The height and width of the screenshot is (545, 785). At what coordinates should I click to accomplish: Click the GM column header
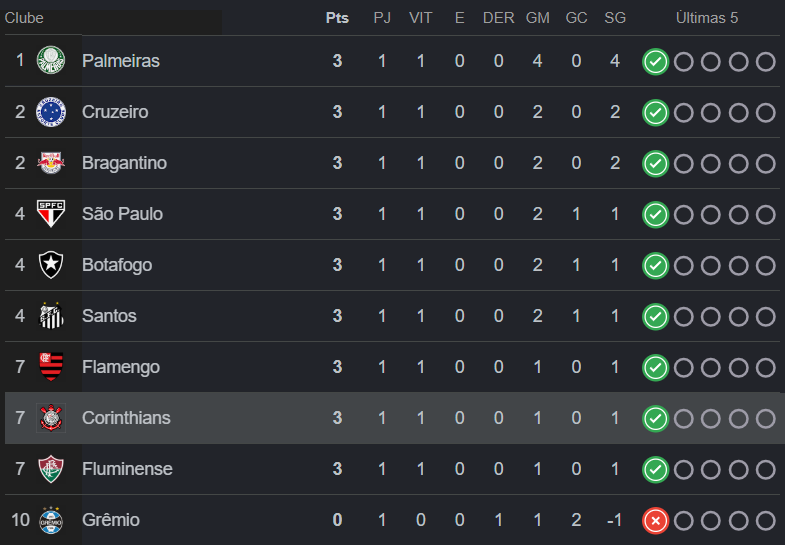537,18
